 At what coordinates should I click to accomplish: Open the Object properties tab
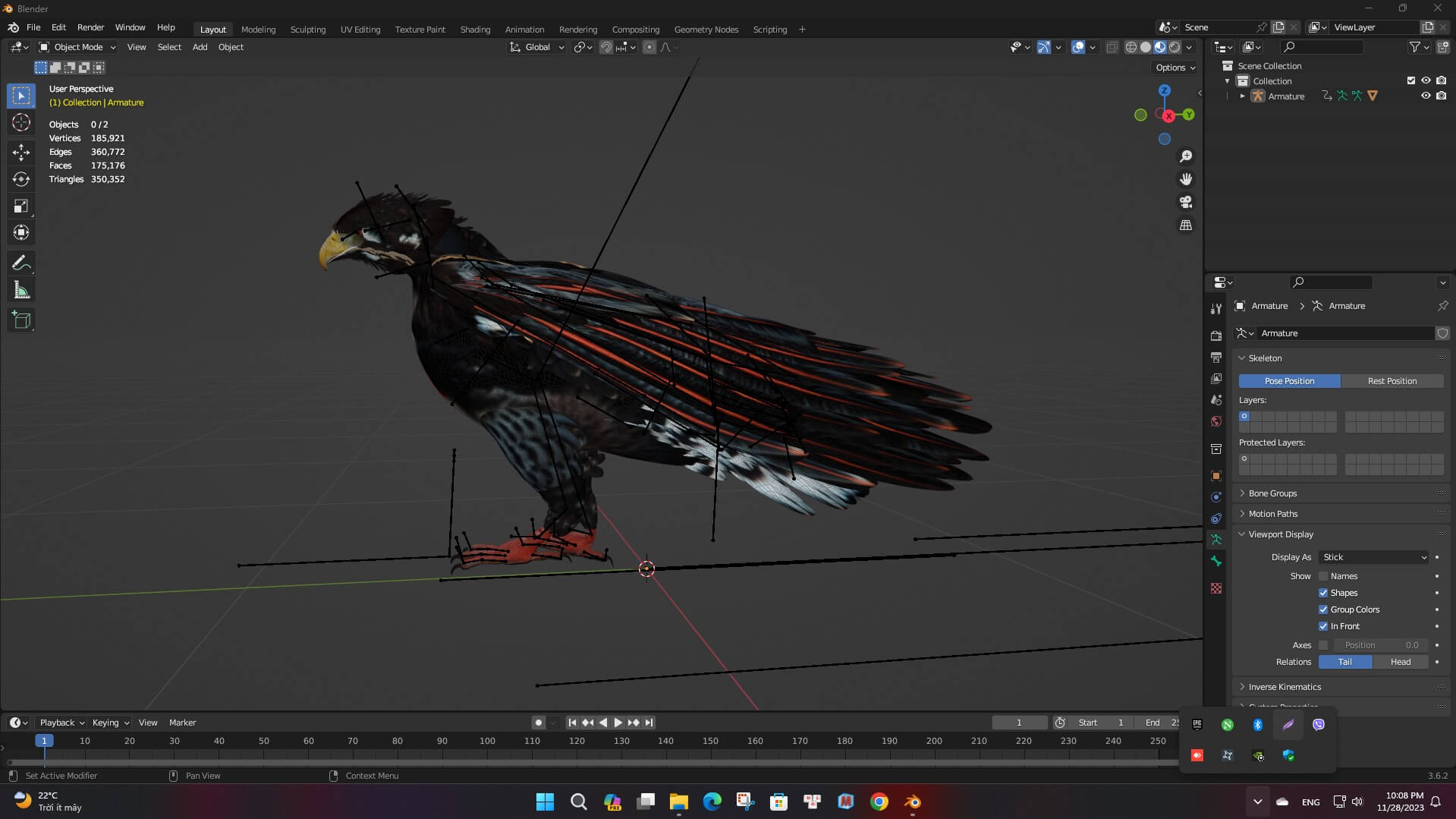[1216, 476]
